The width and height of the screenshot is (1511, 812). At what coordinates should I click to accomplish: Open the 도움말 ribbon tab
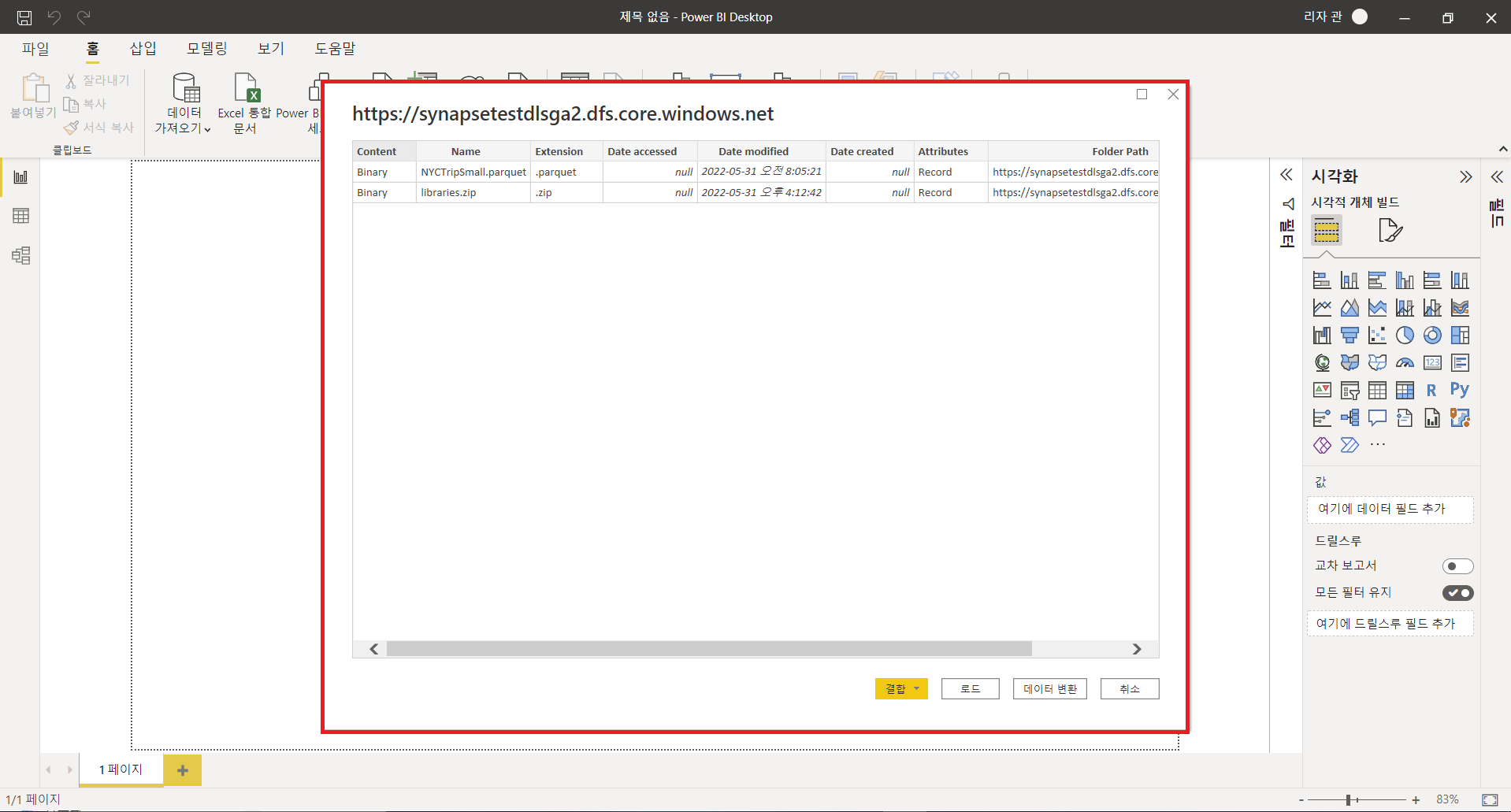point(335,49)
